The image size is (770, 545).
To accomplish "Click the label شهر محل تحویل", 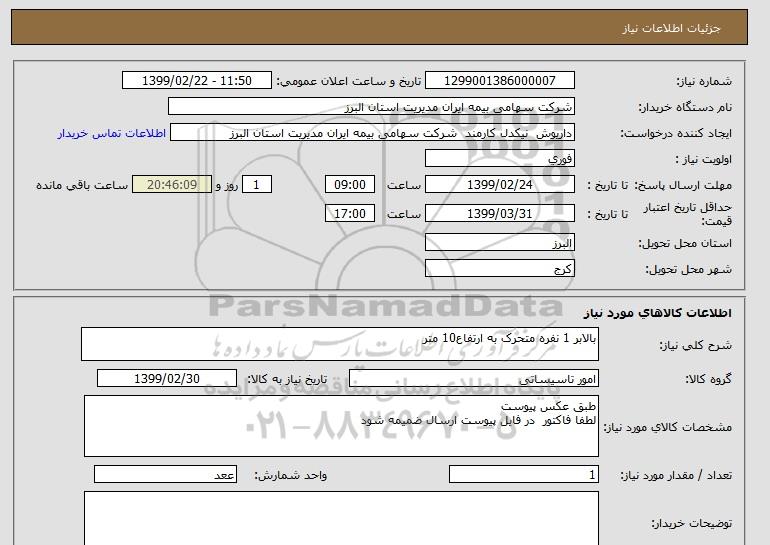I will [688, 270].
